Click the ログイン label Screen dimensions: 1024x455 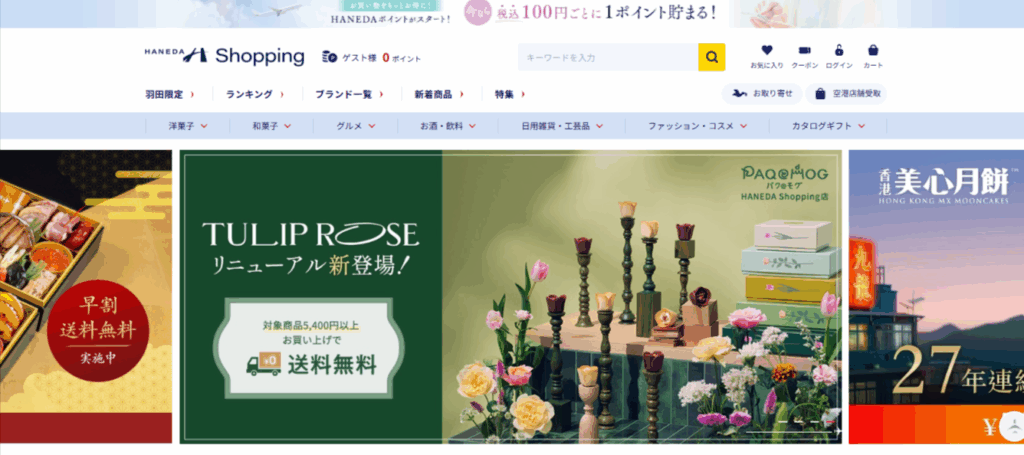click(x=839, y=65)
